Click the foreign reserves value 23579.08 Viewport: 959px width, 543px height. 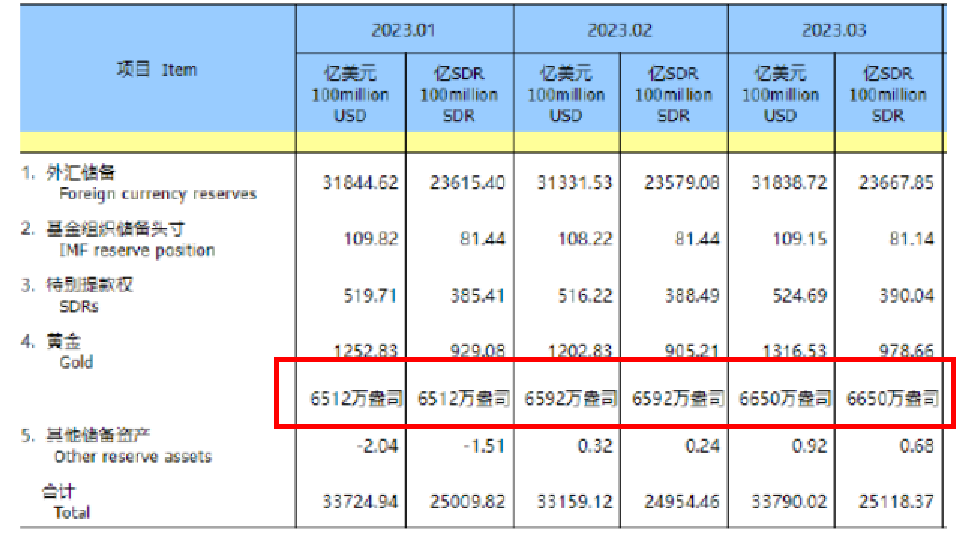point(681,182)
